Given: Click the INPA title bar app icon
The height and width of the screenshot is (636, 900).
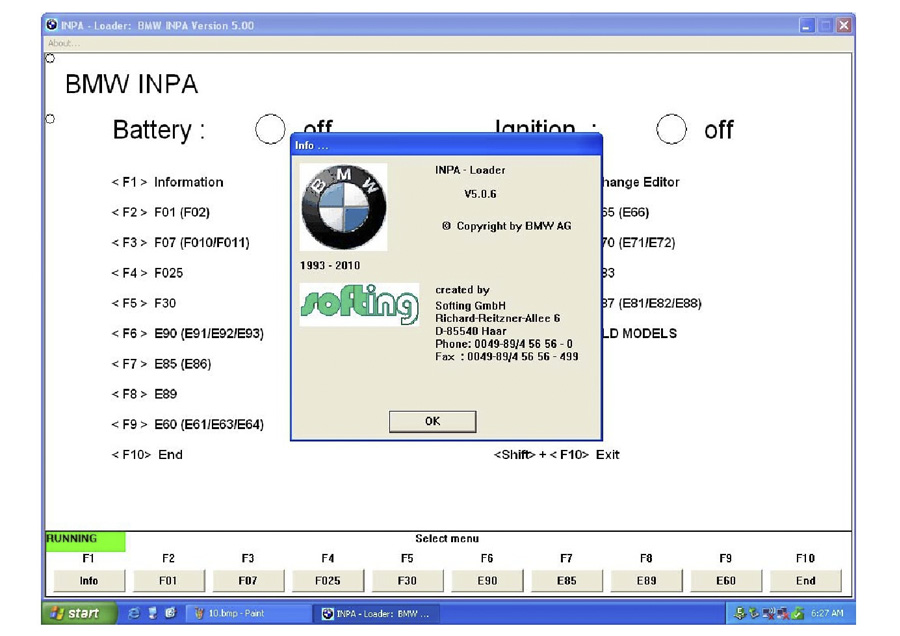Looking at the screenshot, I should [52, 25].
